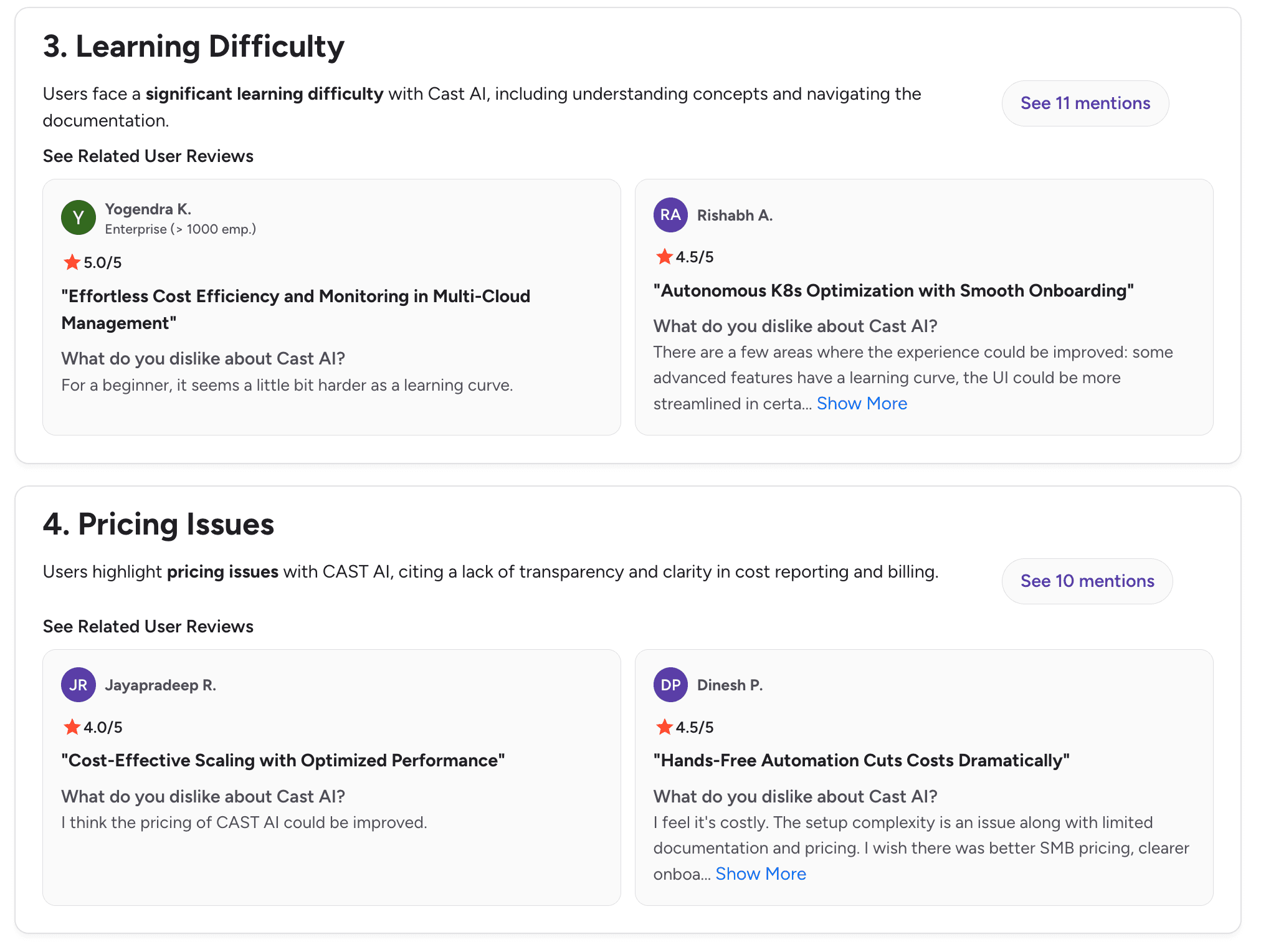
Task: Click Rishabh A.'s purple RA avatar
Action: point(670,215)
